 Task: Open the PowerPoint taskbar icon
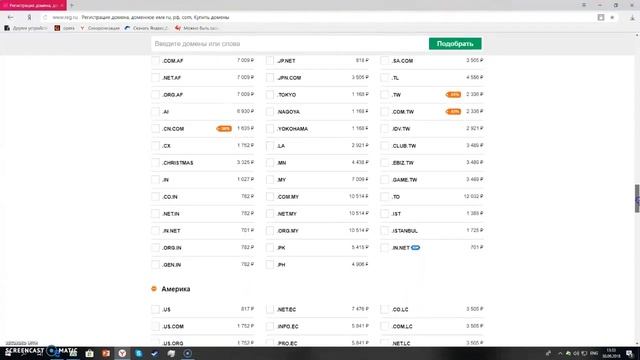pos(106,353)
